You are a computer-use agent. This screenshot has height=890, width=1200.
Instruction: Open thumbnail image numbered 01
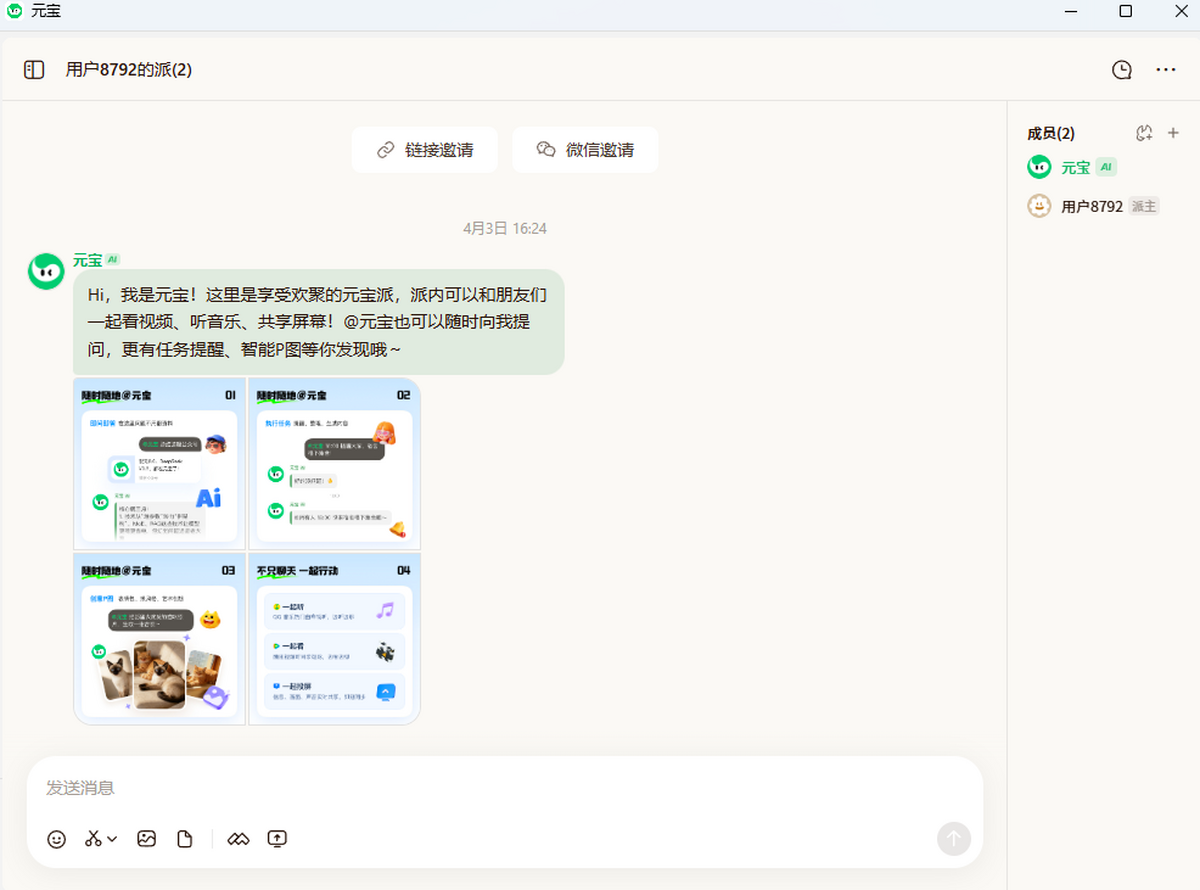point(160,463)
